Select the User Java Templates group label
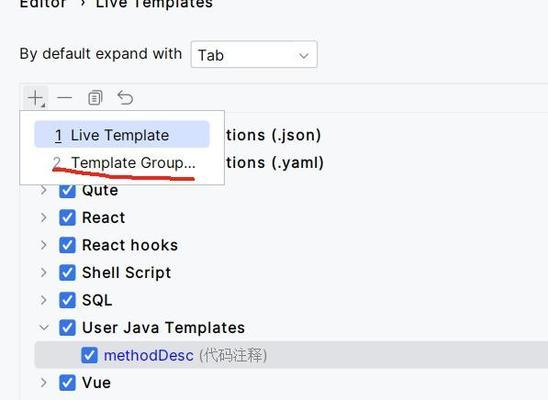This screenshot has height=400, width=548. tap(163, 328)
